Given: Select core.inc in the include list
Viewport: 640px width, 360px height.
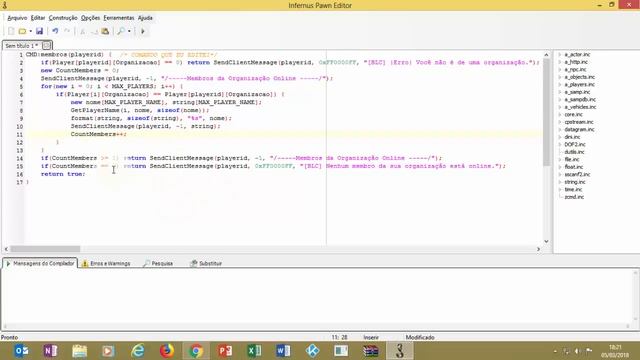Looking at the screenshot, I should point(573,114).
